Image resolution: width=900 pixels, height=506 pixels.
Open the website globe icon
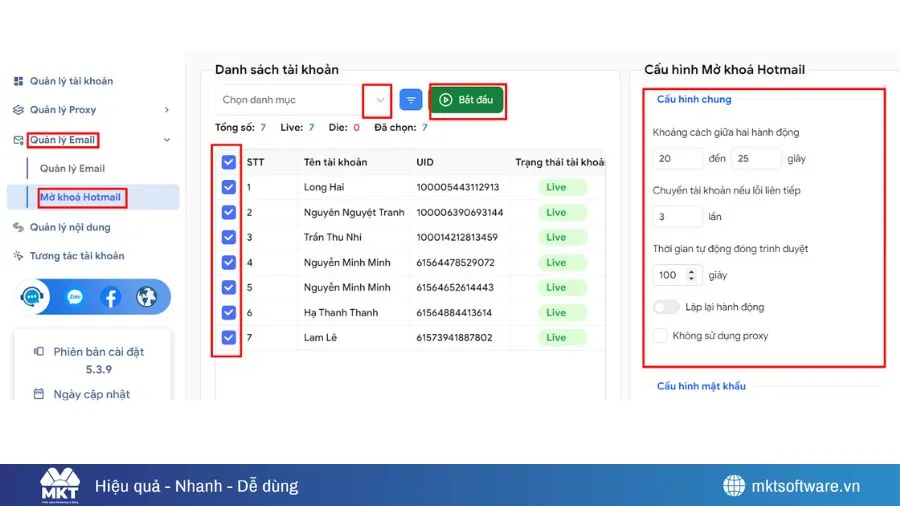tap(146, 297)
